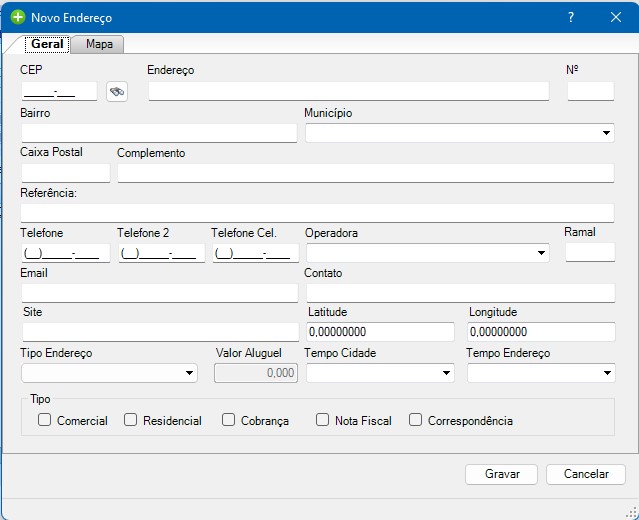The image size is (639, 520).
Task: Click the Cancelar button
Action: [x=586, y=474]
